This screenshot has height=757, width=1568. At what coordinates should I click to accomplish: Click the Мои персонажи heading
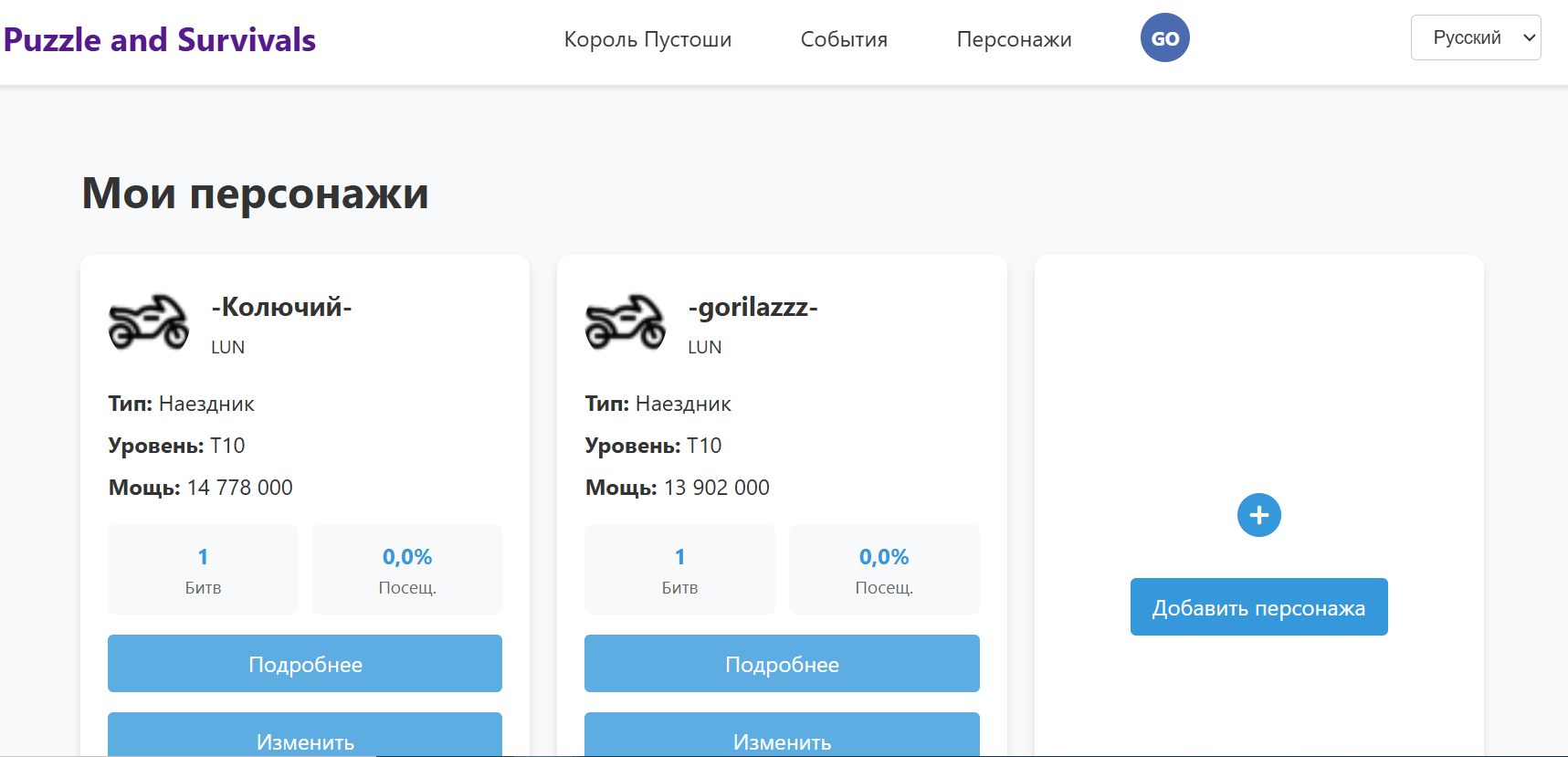click(256, 194)
